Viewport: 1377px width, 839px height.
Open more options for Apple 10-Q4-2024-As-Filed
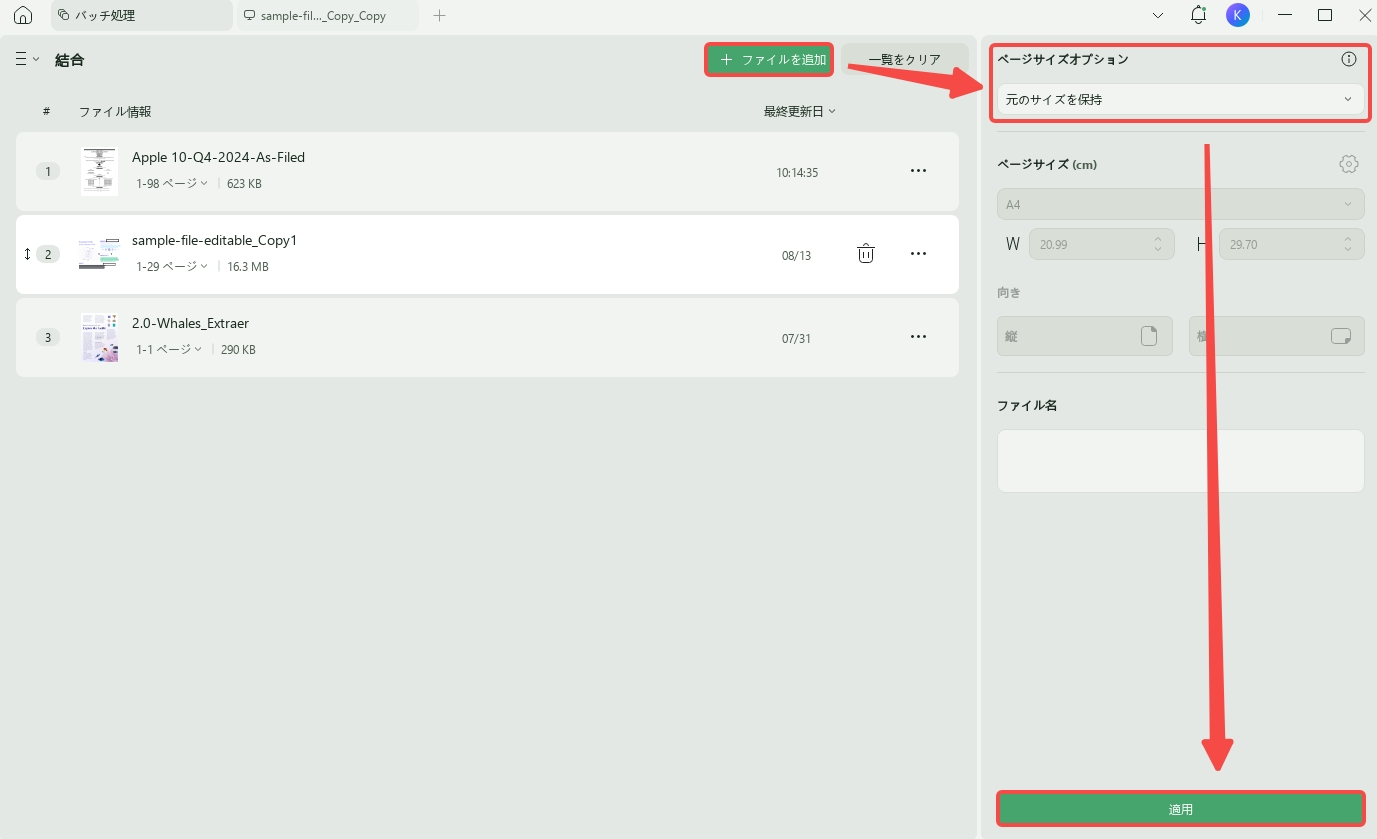point(918,171)
